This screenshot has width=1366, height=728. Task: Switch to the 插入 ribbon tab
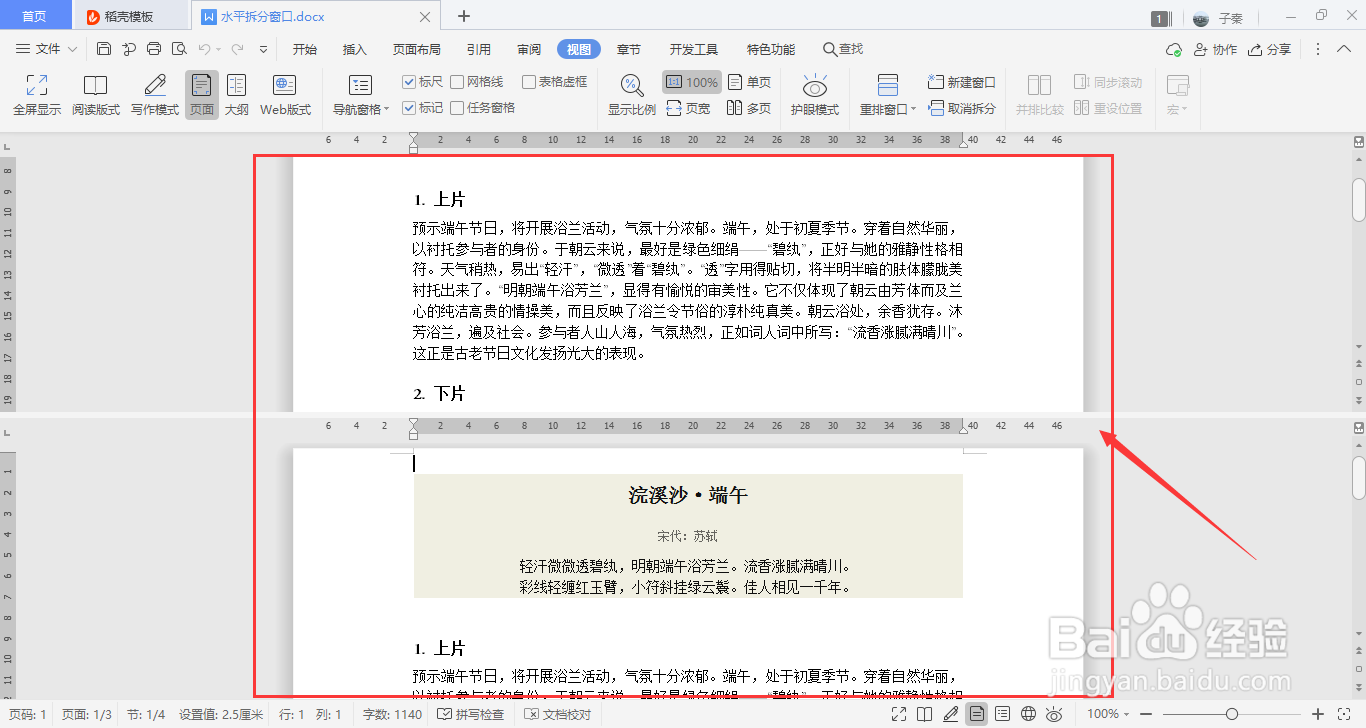[354, 48]
